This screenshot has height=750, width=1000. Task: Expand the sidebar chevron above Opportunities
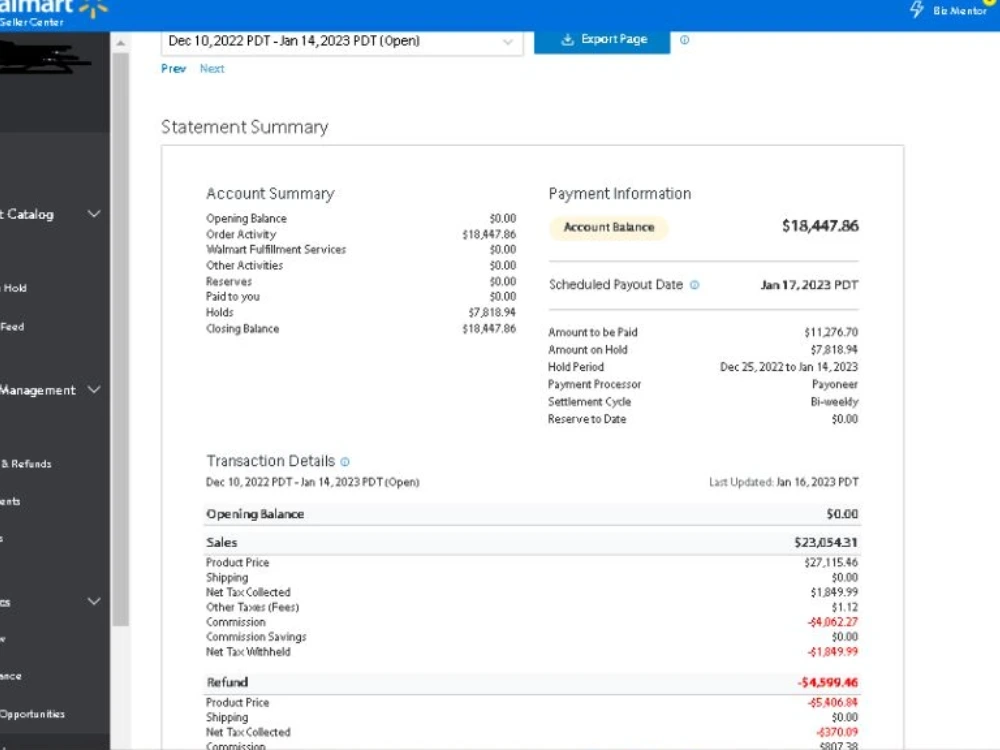click(94, 601)
